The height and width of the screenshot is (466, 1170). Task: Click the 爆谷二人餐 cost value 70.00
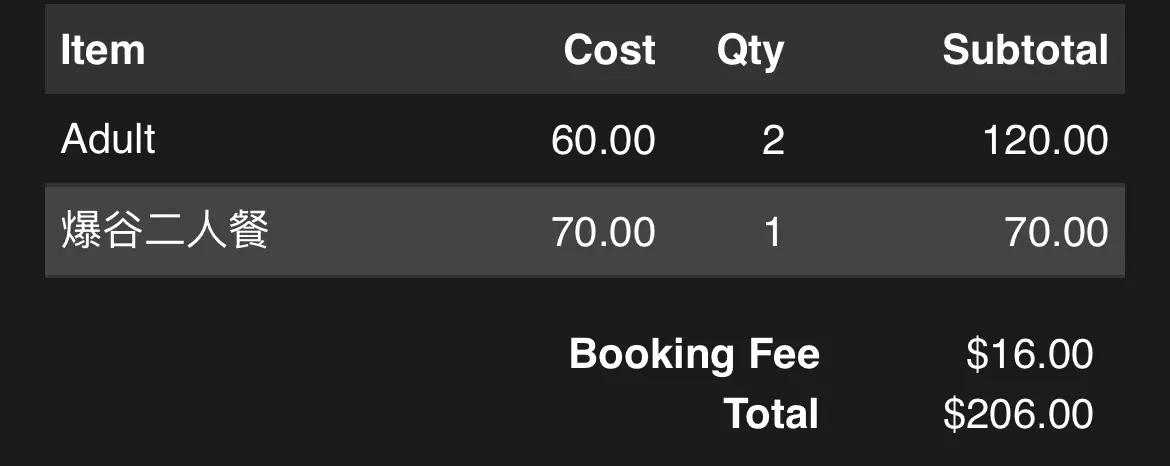pos(604,232)
